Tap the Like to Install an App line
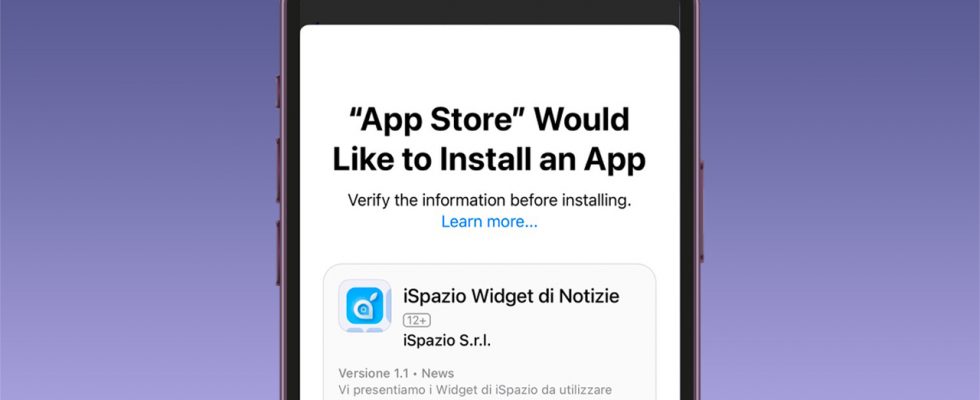The width and height of the screenshot is (980, 400). (x=489, y=159)
